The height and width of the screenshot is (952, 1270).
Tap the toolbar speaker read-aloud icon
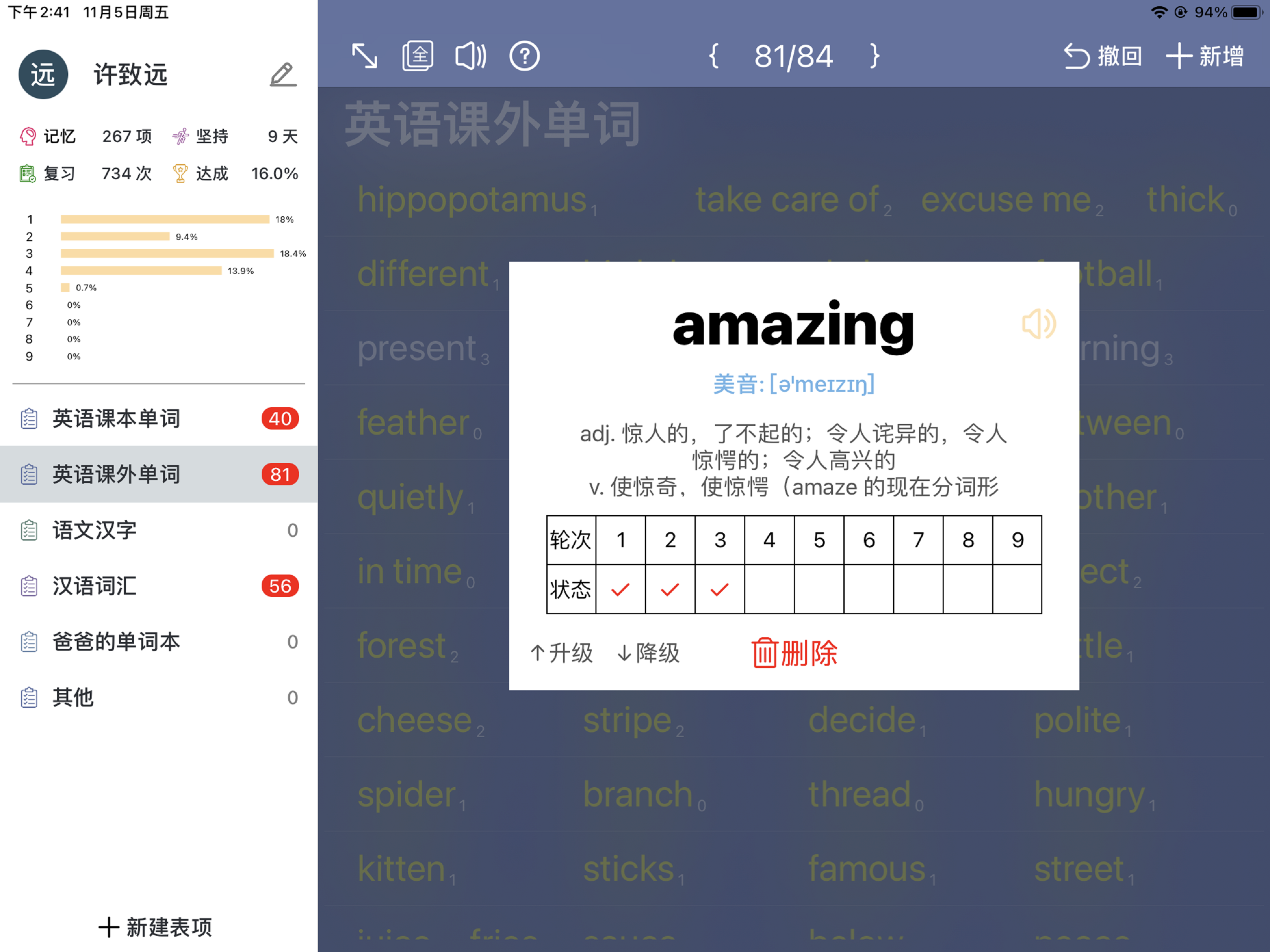coord(471,56)
